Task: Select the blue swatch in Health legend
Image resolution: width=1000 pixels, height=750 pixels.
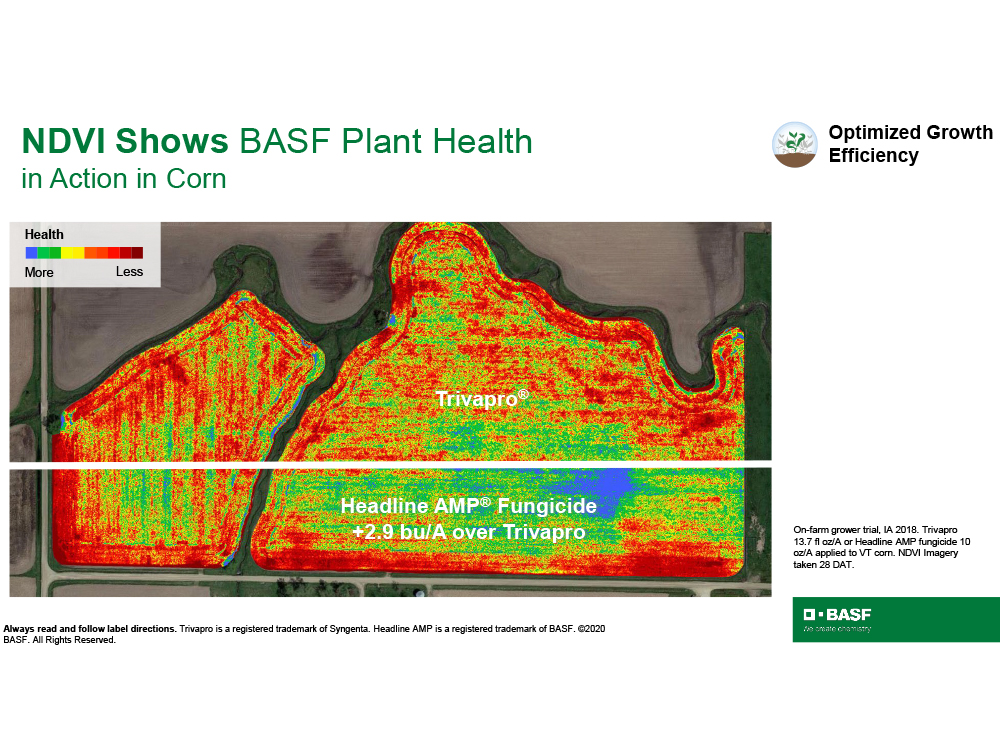Action: [31, 253]
